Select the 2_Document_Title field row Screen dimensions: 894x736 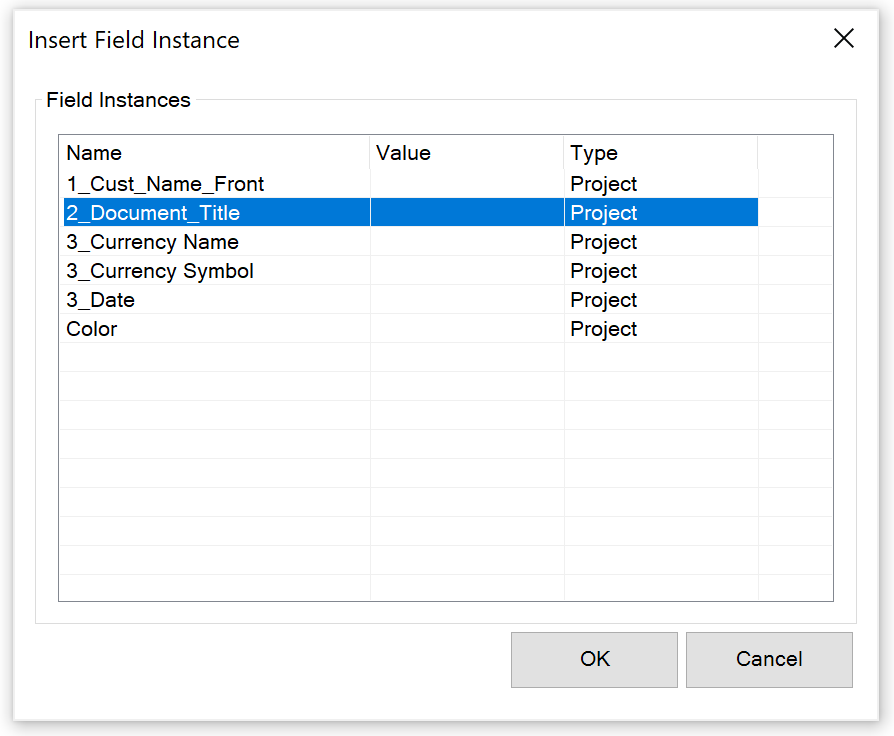point(411,213)
